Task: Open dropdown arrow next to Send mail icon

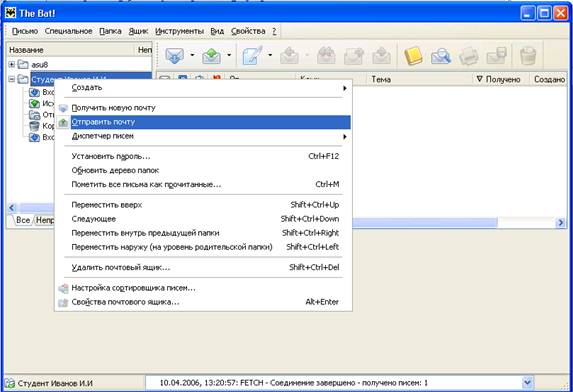Action: 229,56
